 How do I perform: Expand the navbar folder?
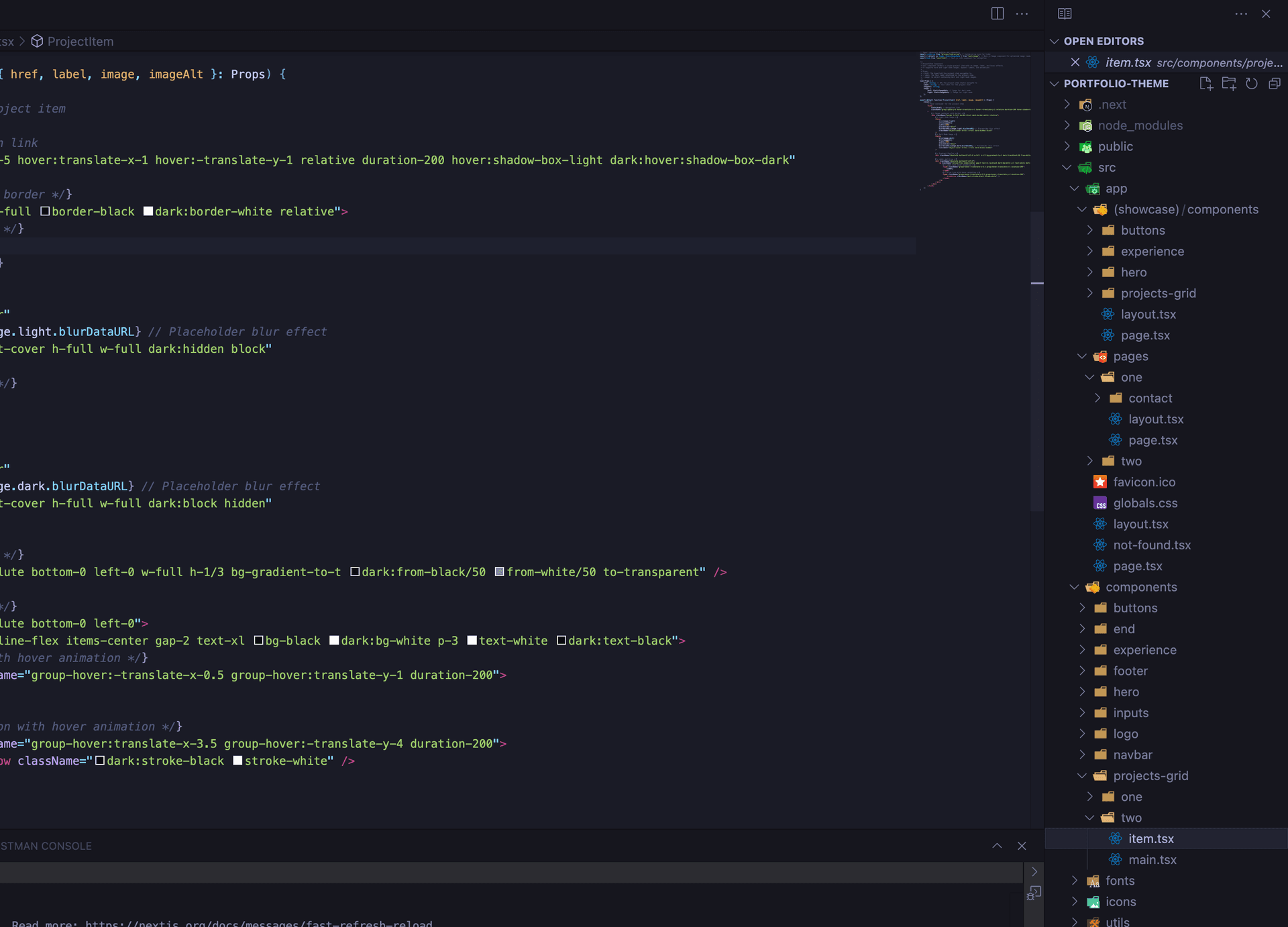tap(1132, 755)
